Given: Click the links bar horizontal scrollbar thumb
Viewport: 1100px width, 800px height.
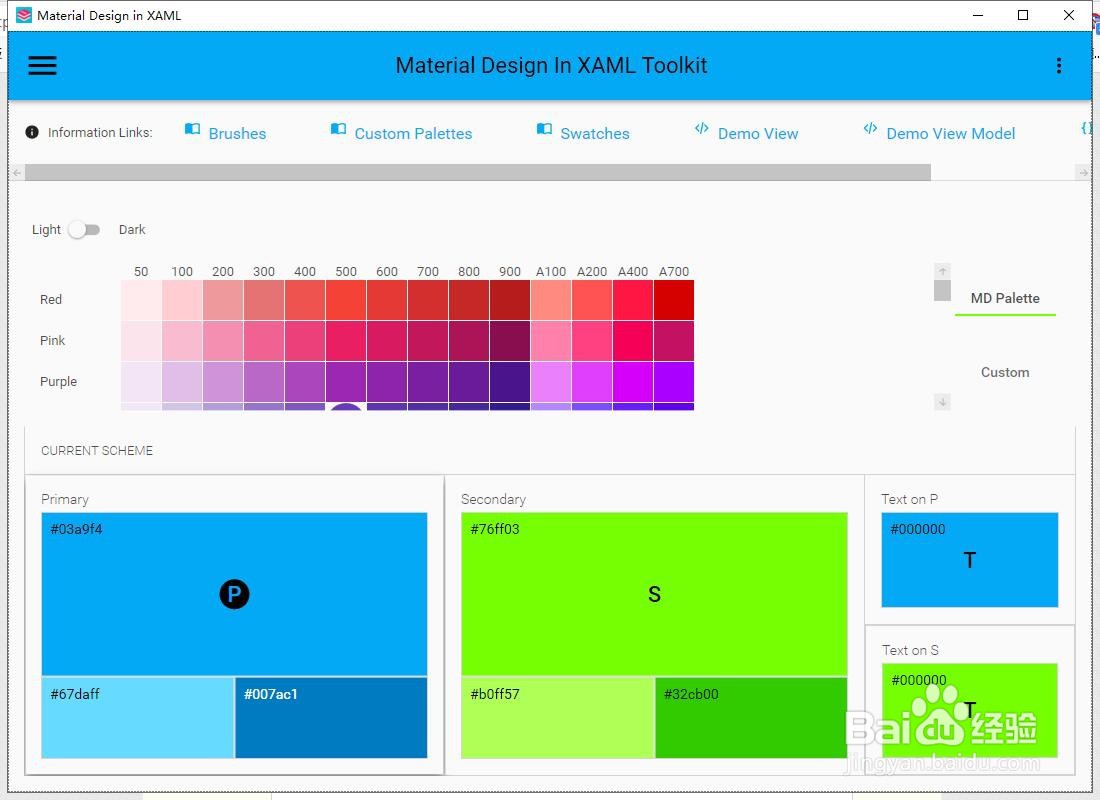Looking at the screenshot, I should click(x=478, y=172).
